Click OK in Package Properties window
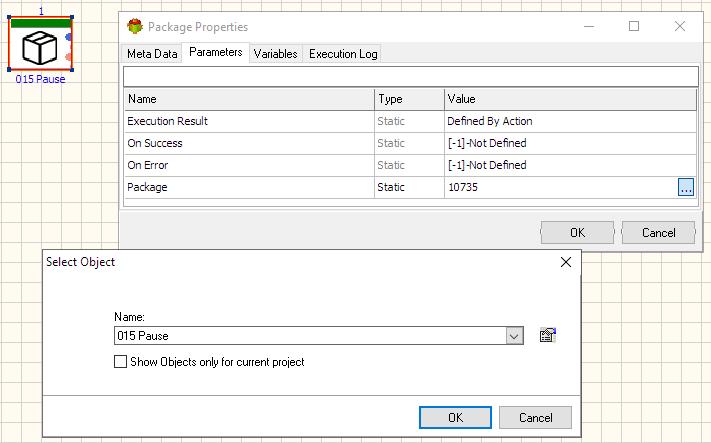 tap(577, 233)
